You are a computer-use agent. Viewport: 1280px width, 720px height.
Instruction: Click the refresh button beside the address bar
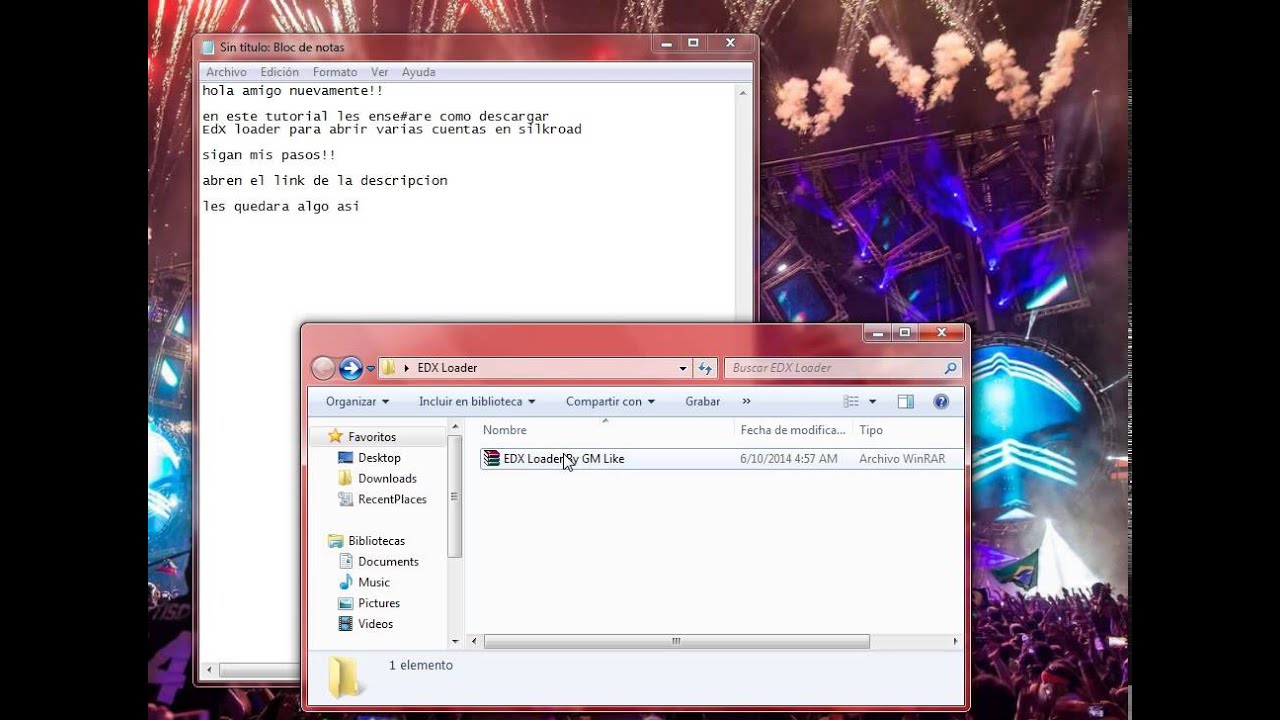[705, 368]
